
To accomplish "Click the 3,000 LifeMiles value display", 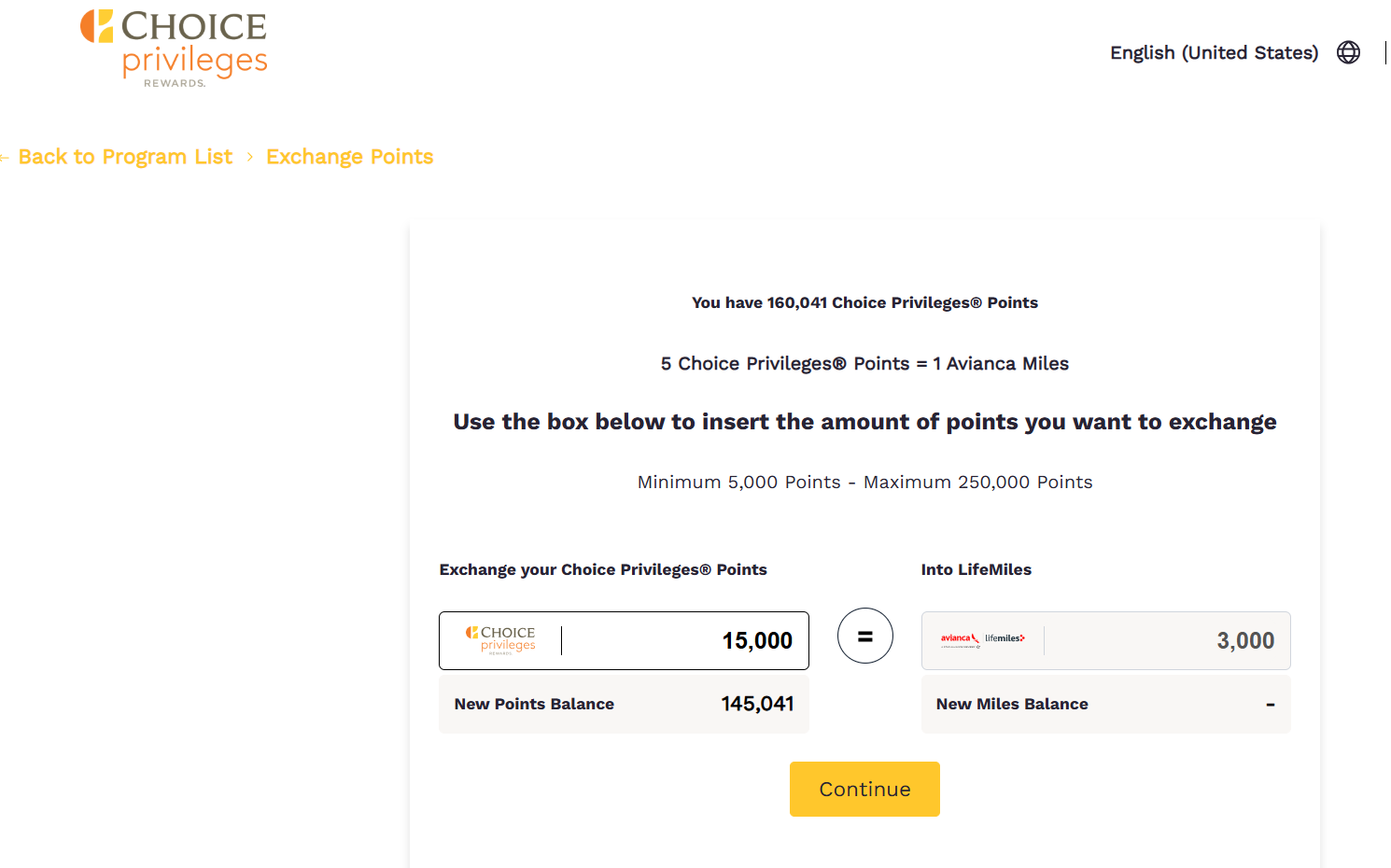I will click(1246, 640).
